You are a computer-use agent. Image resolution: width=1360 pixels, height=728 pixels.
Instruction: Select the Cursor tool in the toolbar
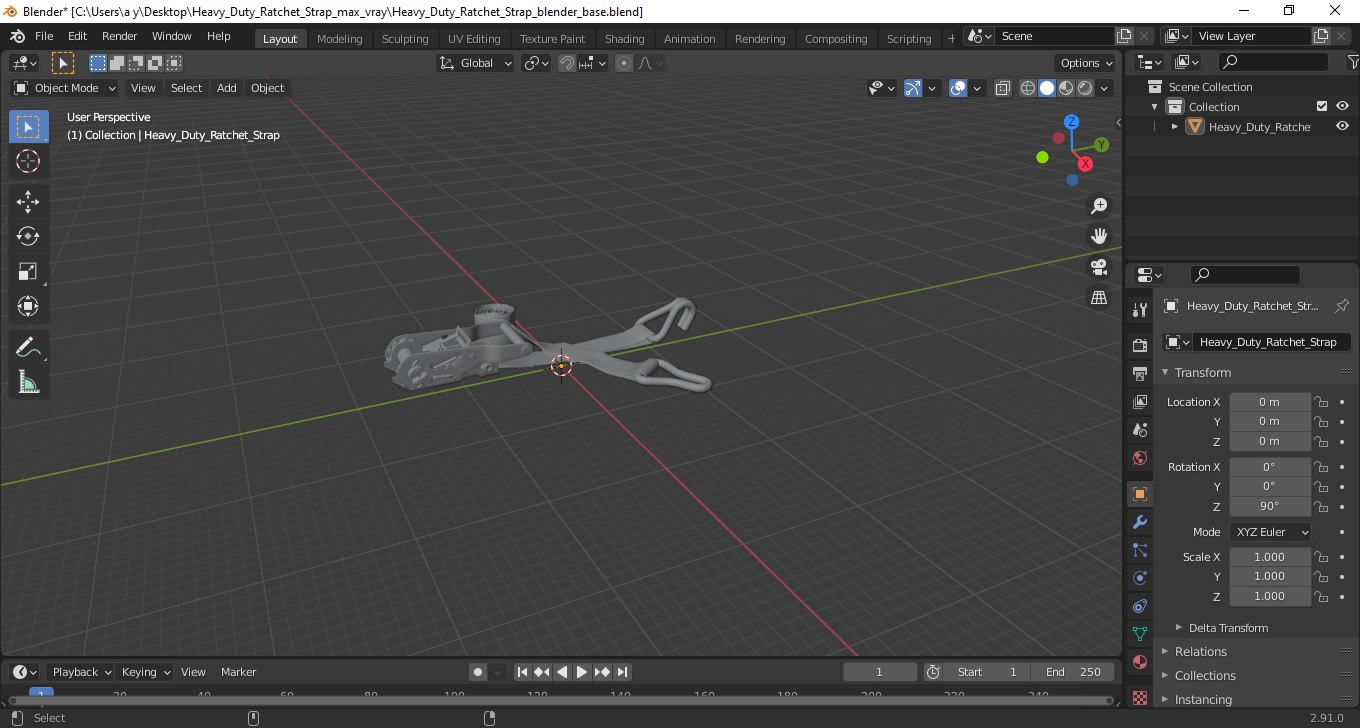click(28, 161)
